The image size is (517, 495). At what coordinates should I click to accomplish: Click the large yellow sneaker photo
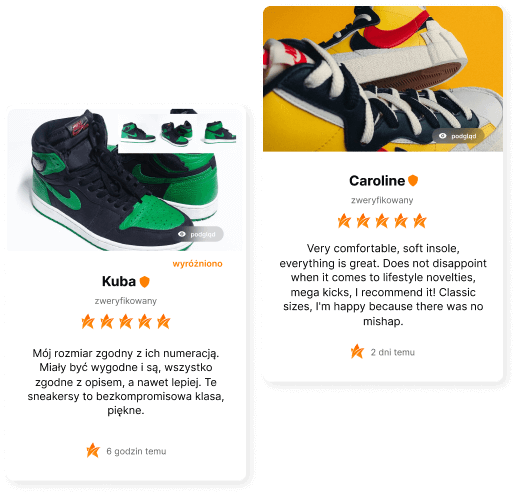tap(383, 79)
